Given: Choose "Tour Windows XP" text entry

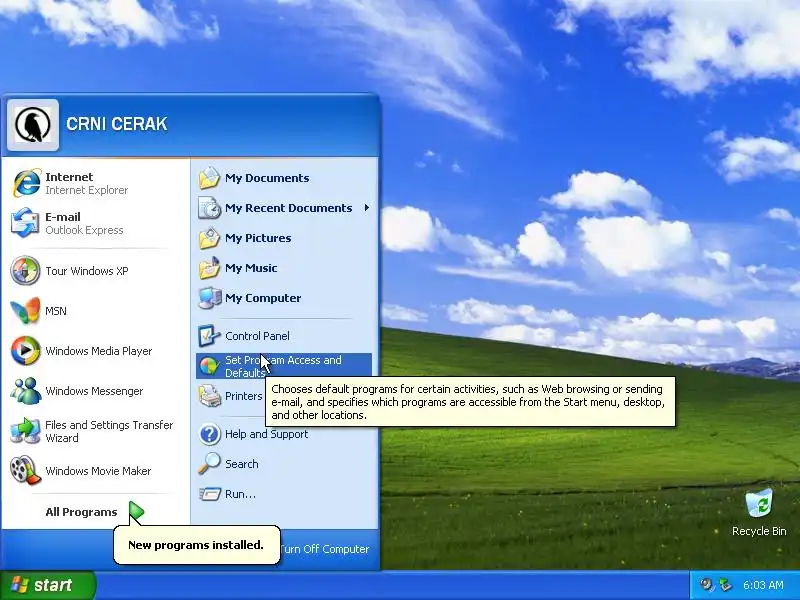Looking at the screenshot, I should point(87,271).
